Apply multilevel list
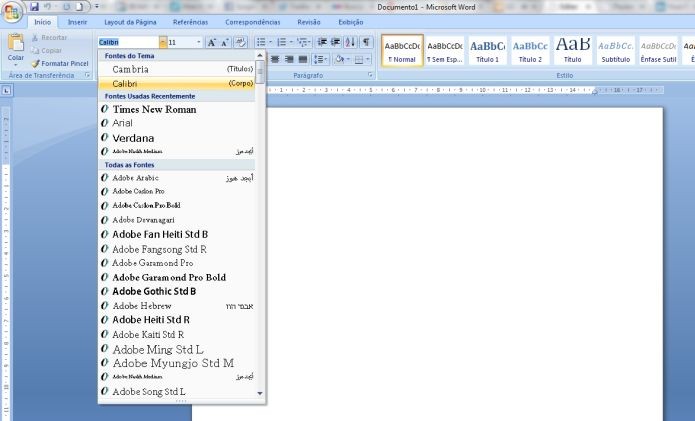695x421 pixels. pyautogui.click(x=302, y=42)
